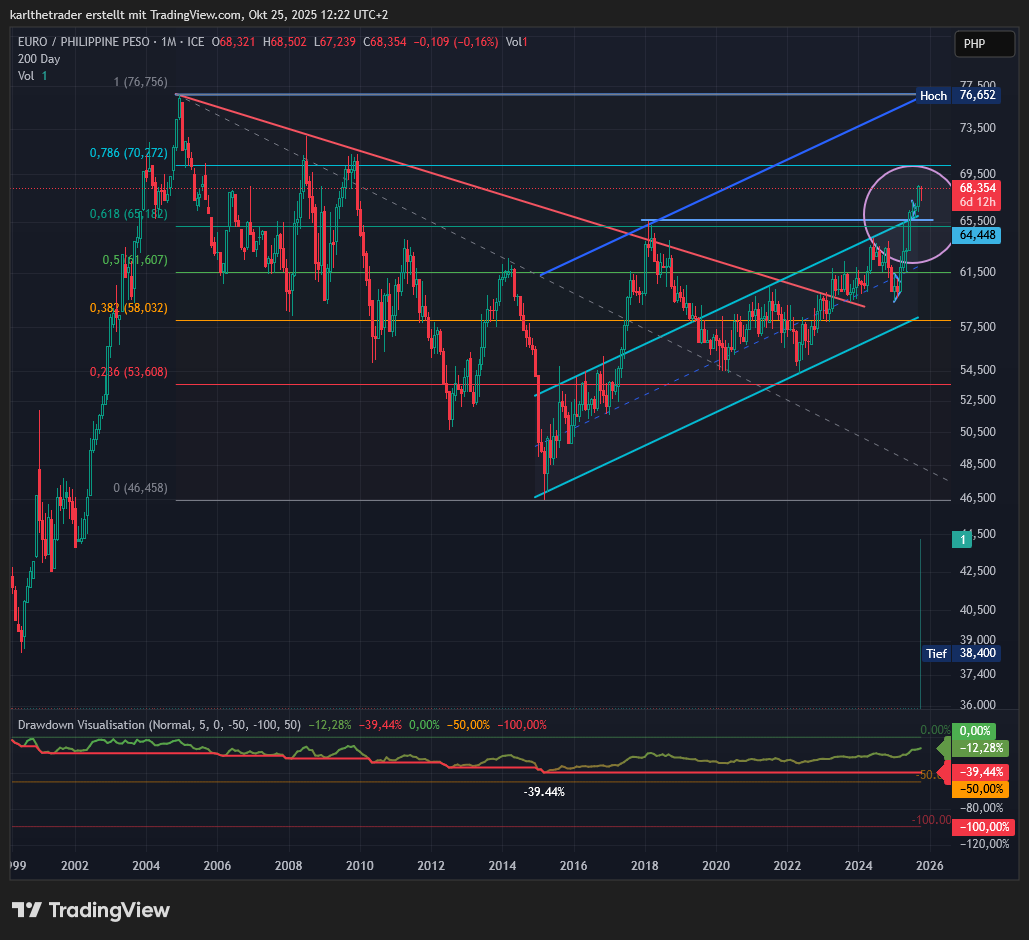Screen dimensions: 1029x940
Task: Click the orange -50,00% axis label
Action: click(x=980, y=789)
